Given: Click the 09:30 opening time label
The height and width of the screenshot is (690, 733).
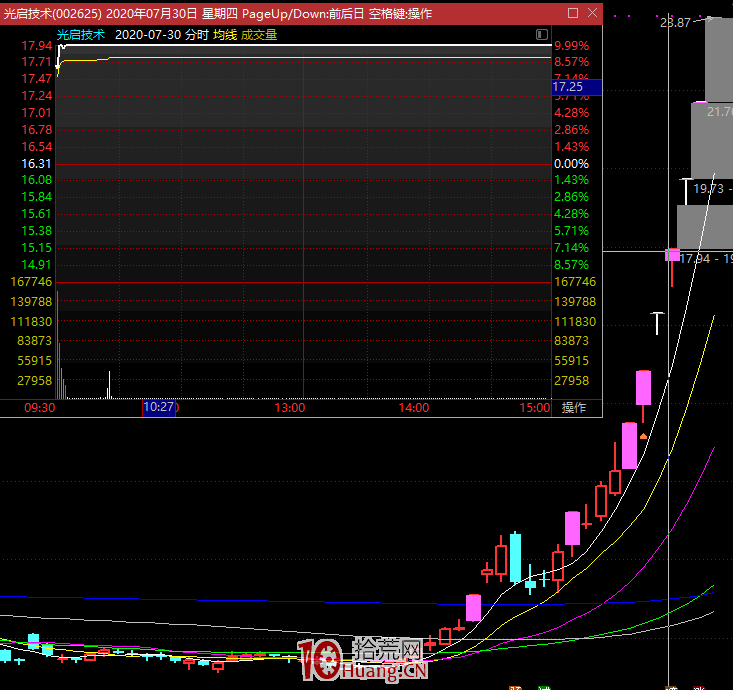Looking at the screenshot, I should point(39,408).
